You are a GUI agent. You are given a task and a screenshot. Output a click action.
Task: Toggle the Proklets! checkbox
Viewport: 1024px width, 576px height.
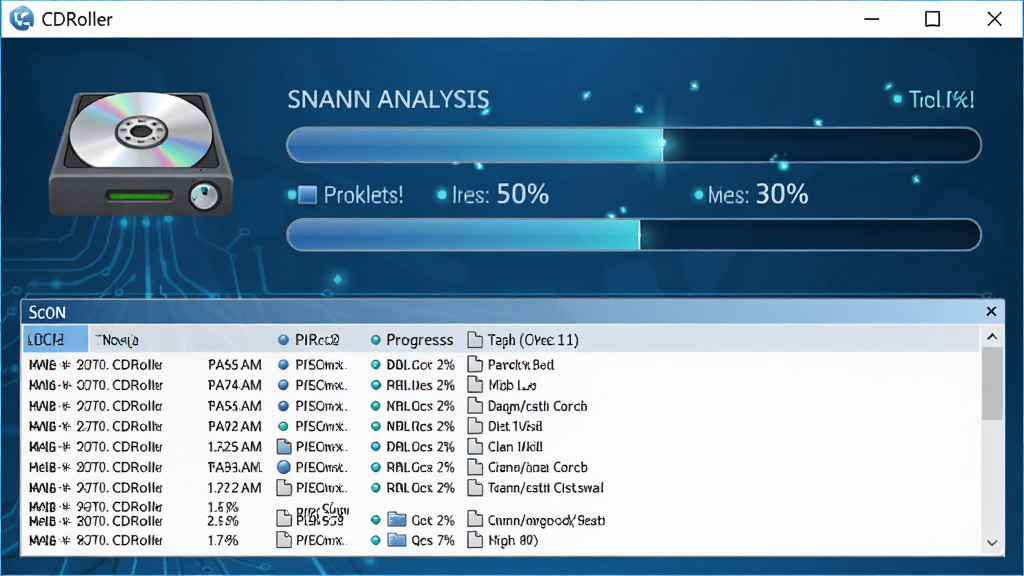pyautogui.click(x=308, y=195)
